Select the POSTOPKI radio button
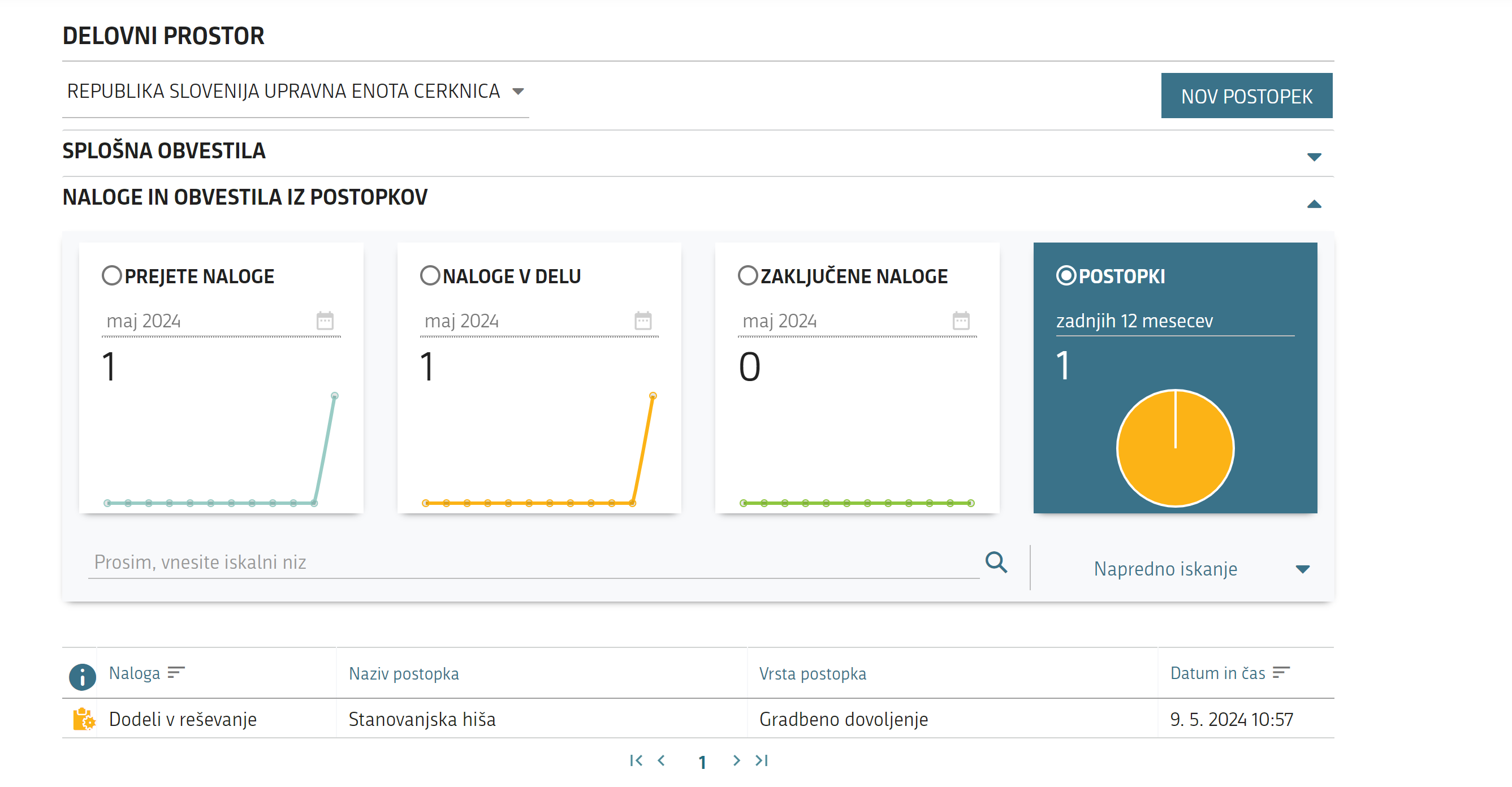The height and width of the screenshot is (787, 1512). tap(1066, 275)
